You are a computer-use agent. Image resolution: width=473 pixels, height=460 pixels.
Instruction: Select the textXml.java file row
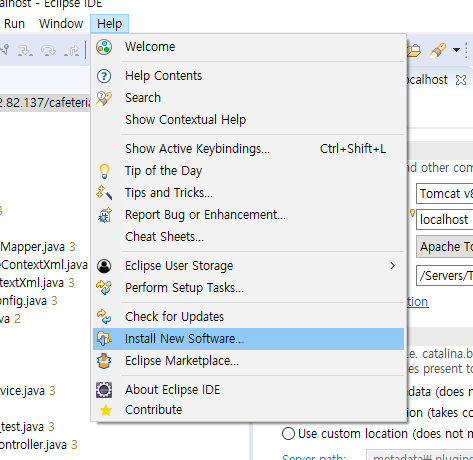coord(37,283)
